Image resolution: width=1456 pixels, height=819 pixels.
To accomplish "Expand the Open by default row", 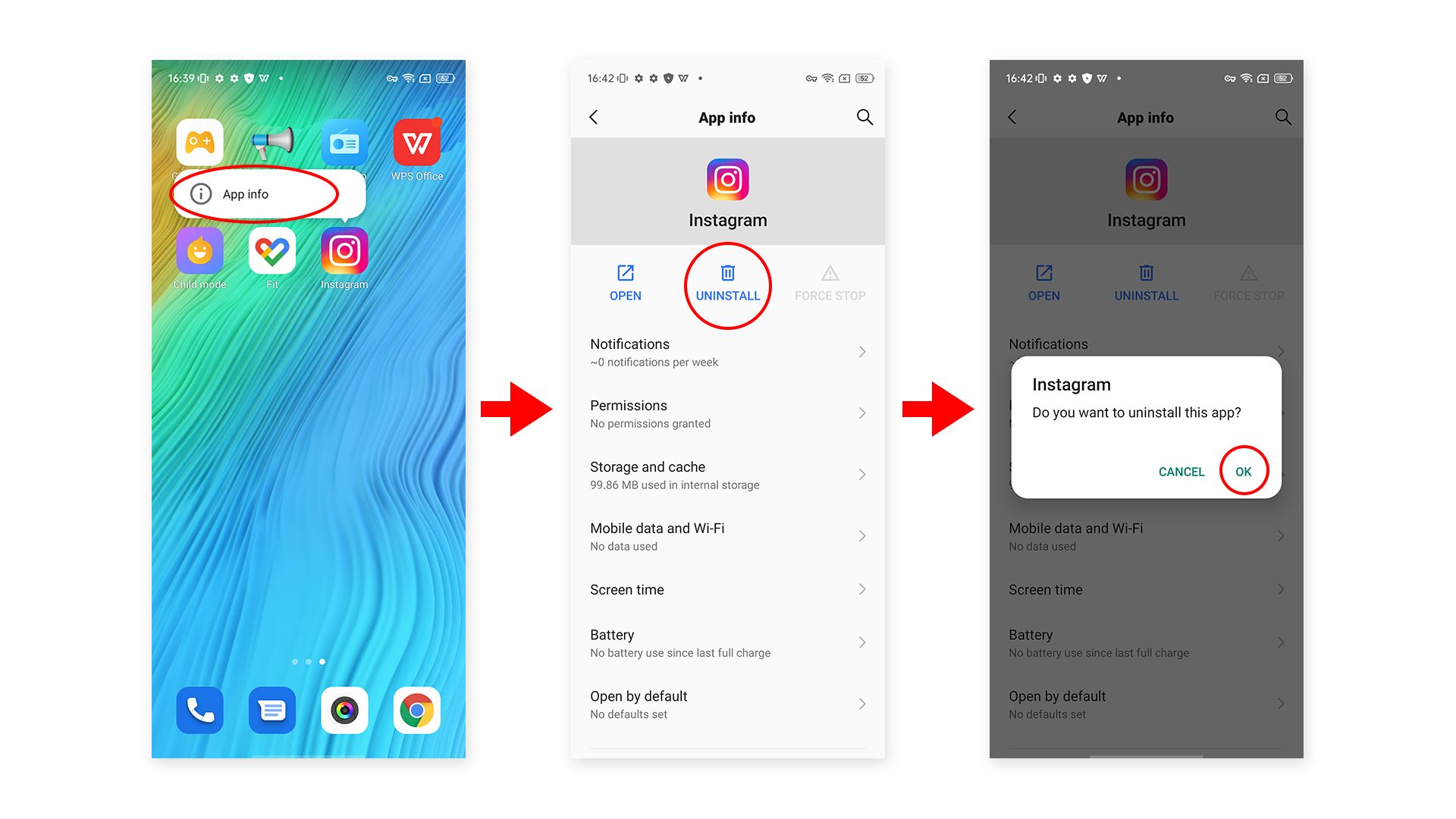I will 728,705.
